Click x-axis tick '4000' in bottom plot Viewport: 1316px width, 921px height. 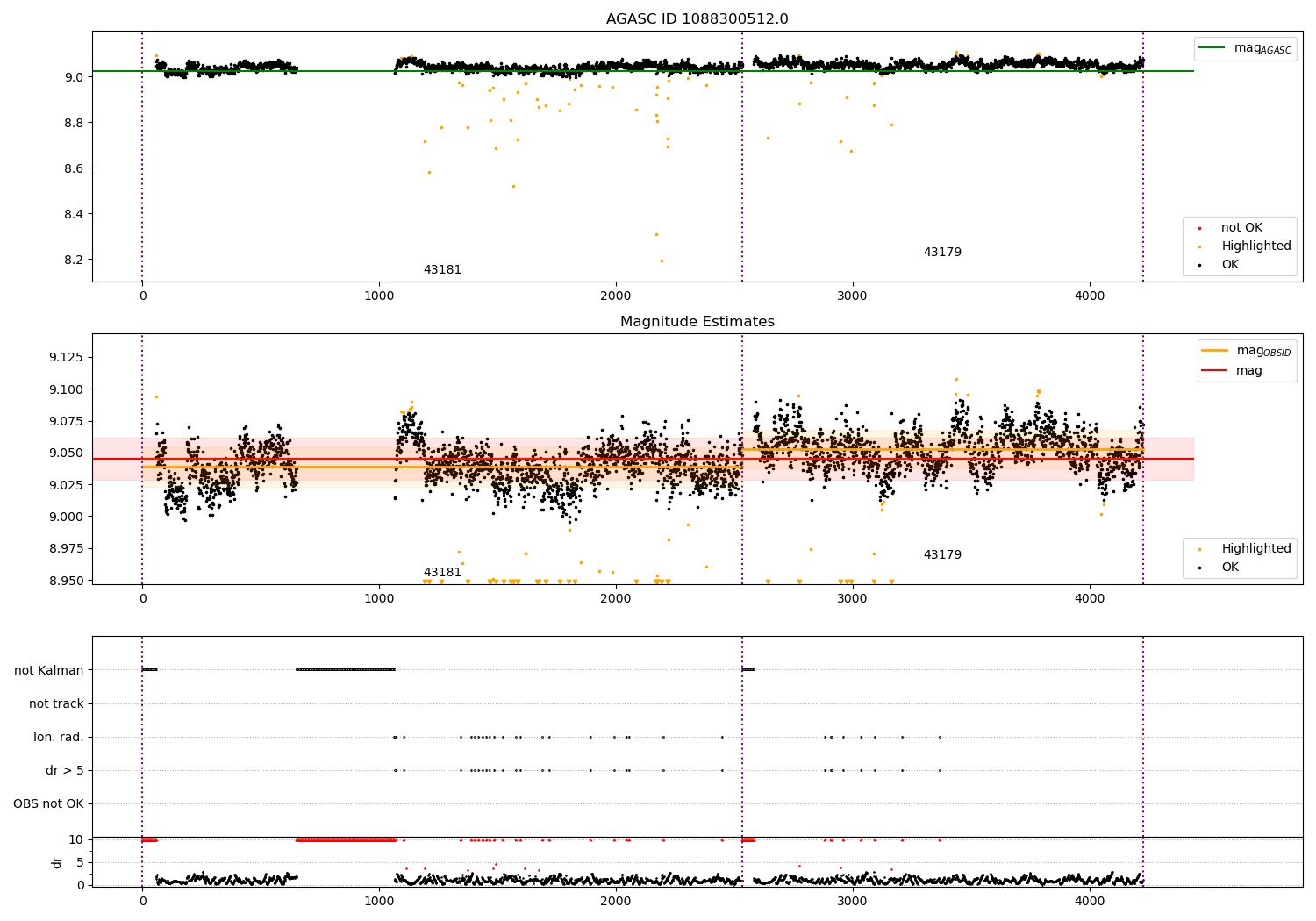click(1090, 902)
